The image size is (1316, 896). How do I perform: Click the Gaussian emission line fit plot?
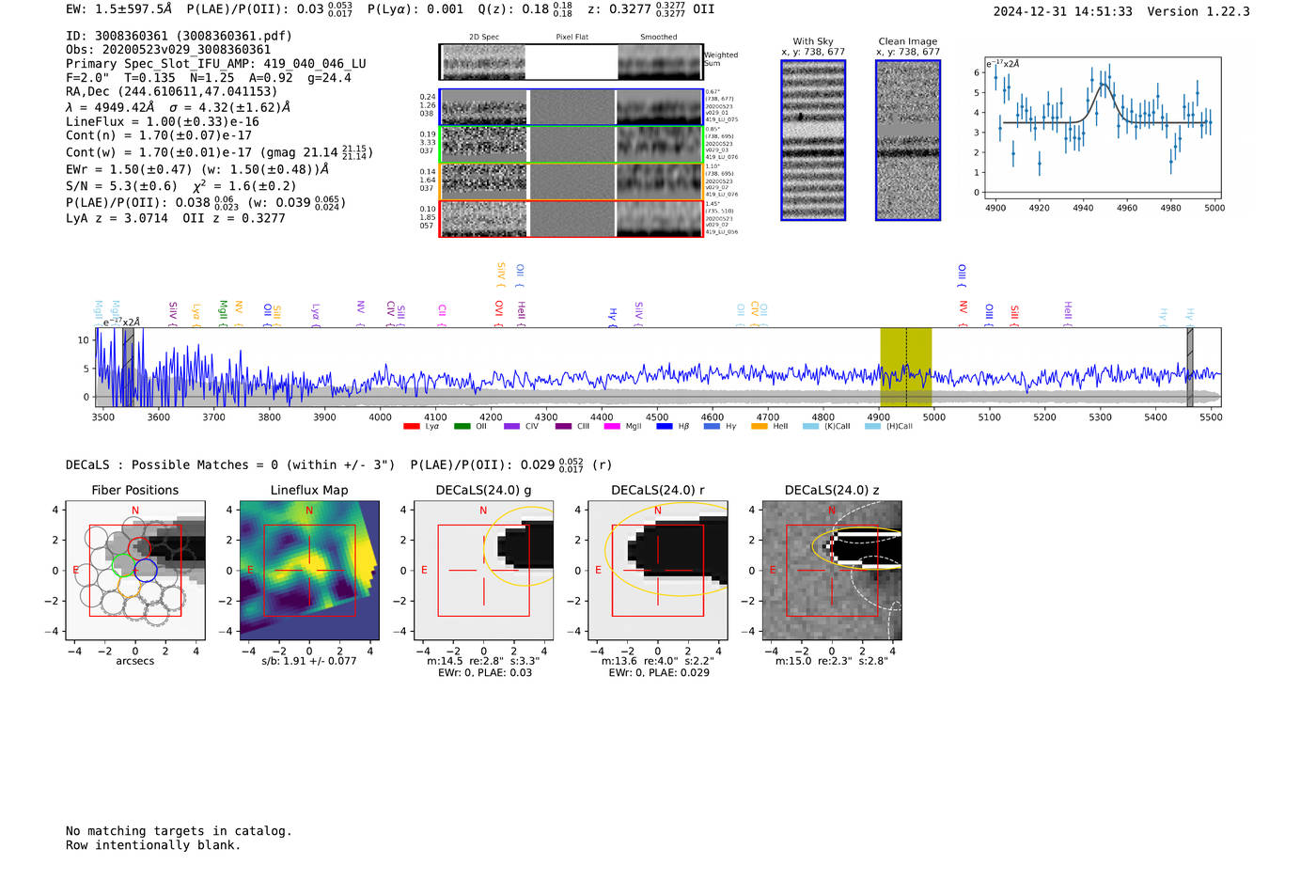tap(1102, 128)
